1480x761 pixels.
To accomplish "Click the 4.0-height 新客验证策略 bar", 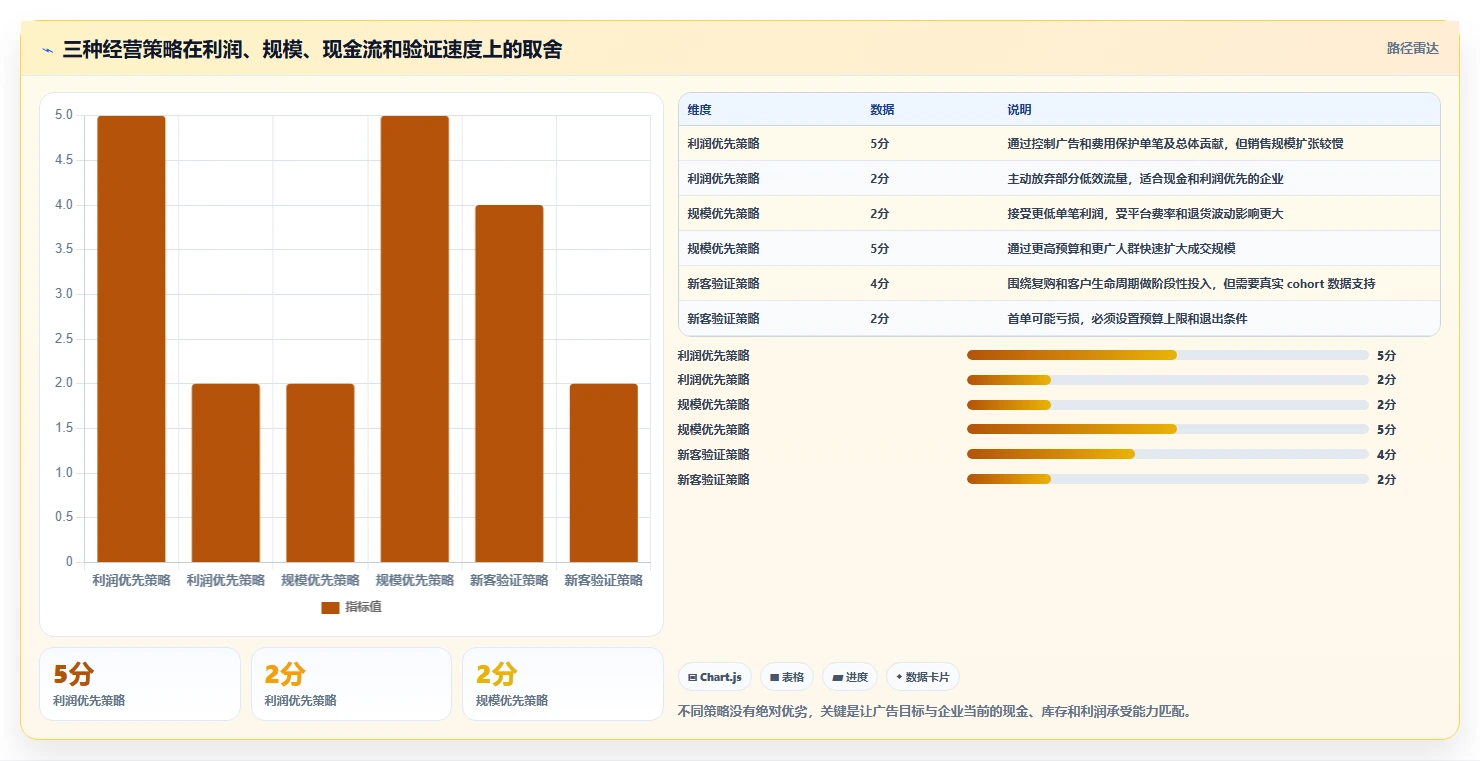I will click(x=509, y=384).
